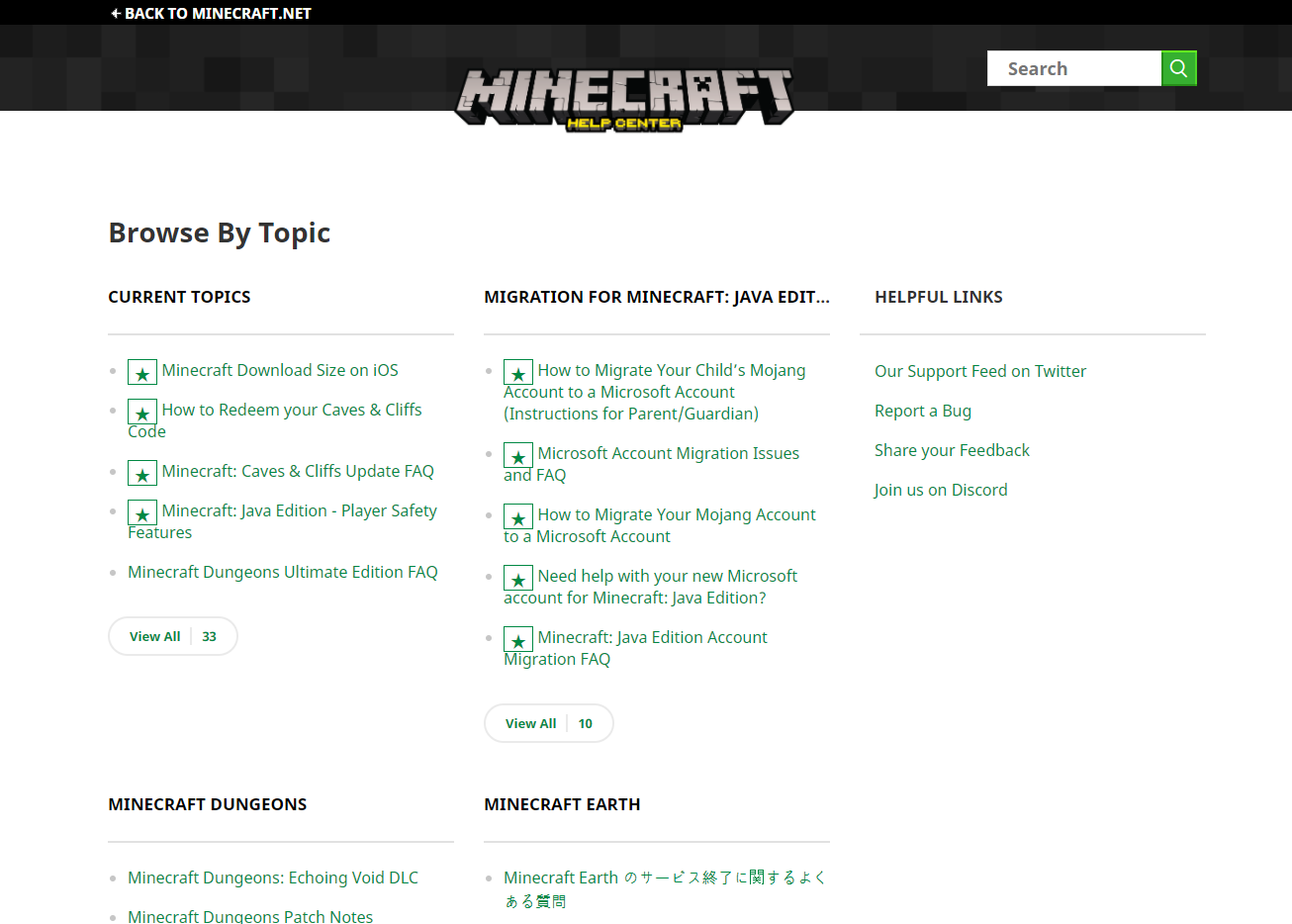Click View All 33 under Current Topics
The width and height of the screenshot is (1292, 924).
click(x=173, y=636)
